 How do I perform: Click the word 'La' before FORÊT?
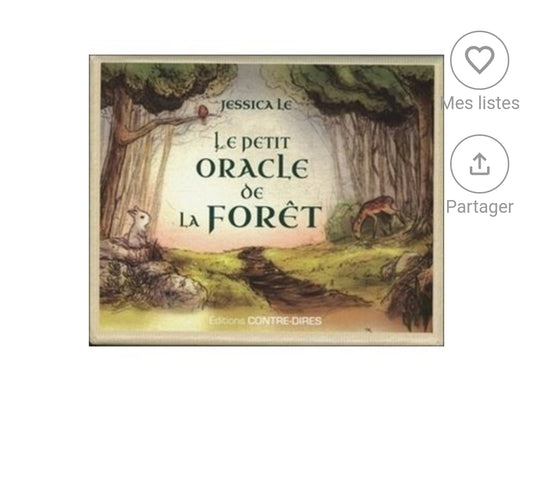[189, 221]
